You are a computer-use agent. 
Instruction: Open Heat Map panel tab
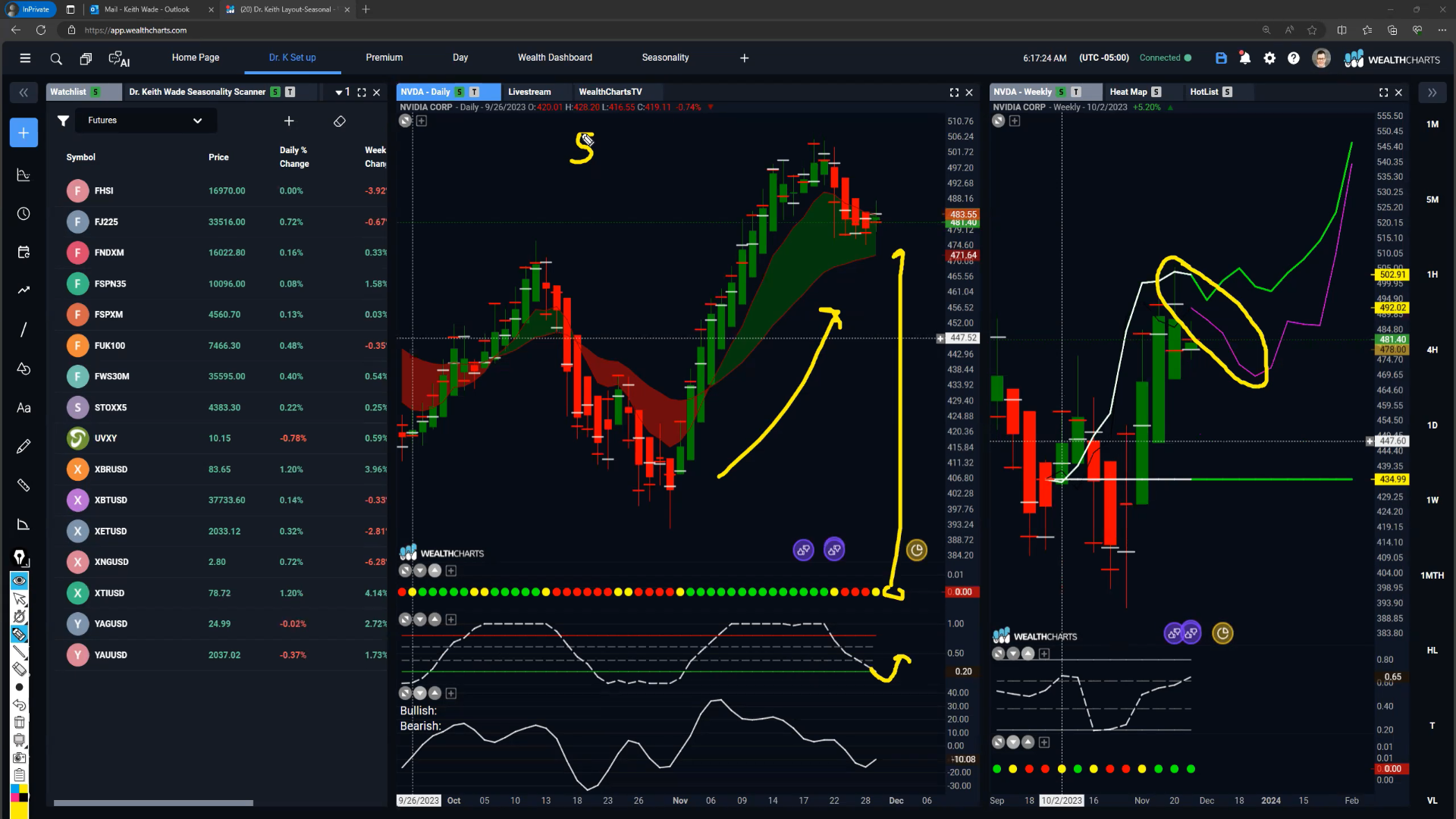click(x=1128, y=92)
